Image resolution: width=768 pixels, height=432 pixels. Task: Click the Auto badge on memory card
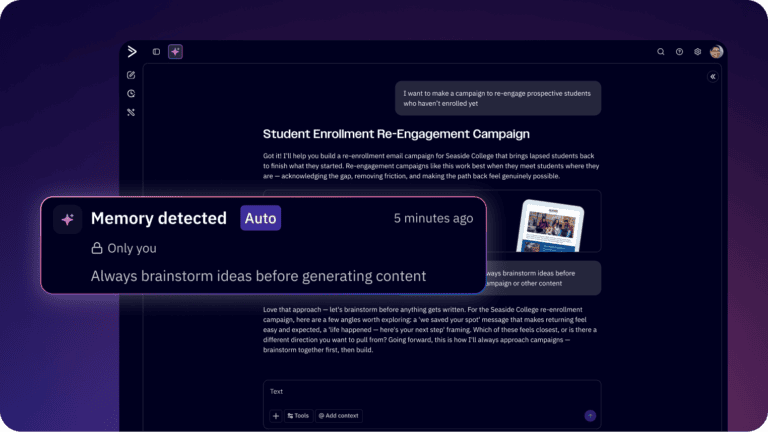[x=261, y=218]
